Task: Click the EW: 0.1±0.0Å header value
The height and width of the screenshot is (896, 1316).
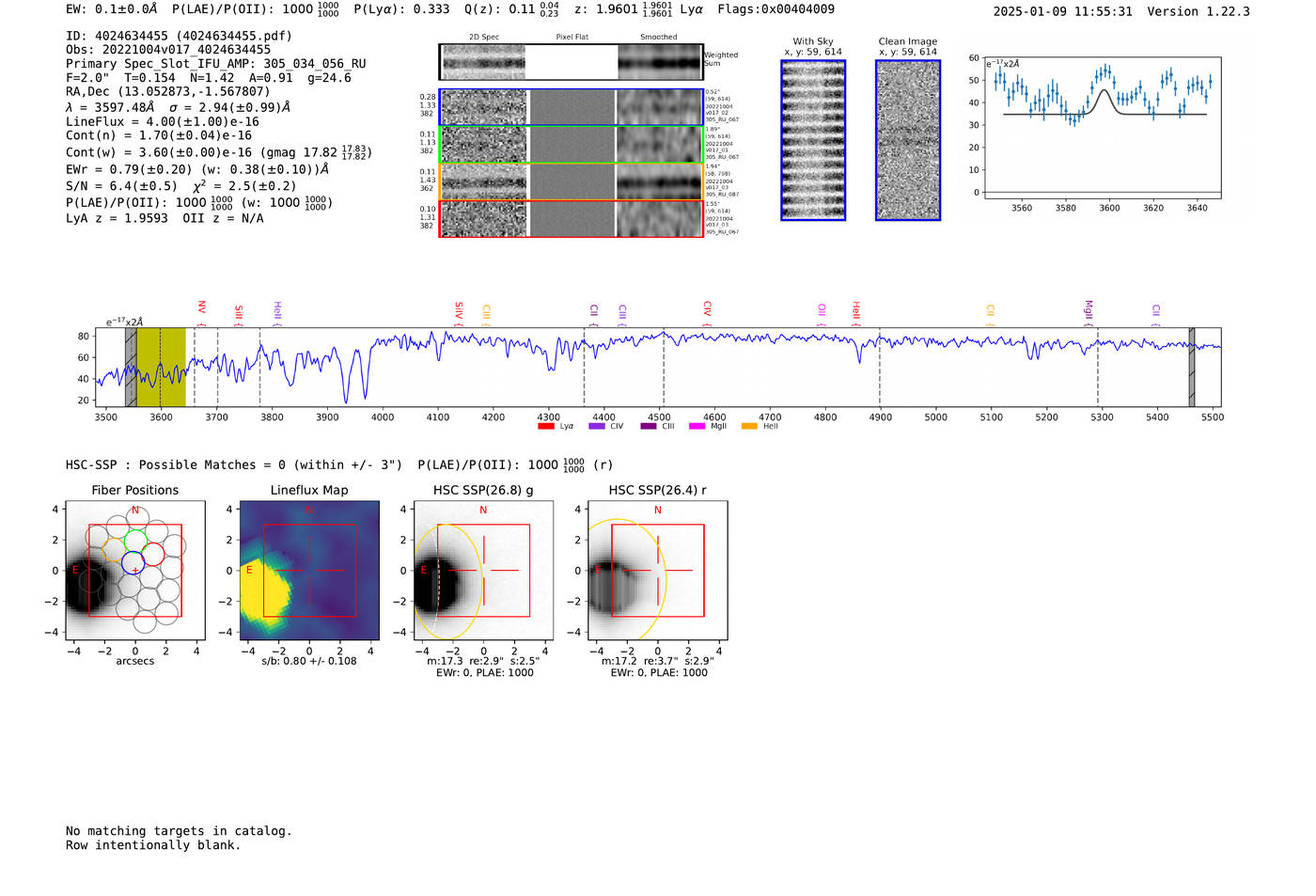Action: [x=112, y=9]
